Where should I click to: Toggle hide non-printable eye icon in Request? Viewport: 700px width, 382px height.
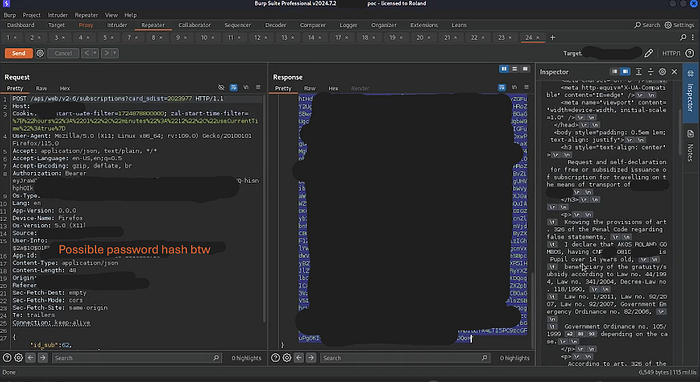click(221, 87)
